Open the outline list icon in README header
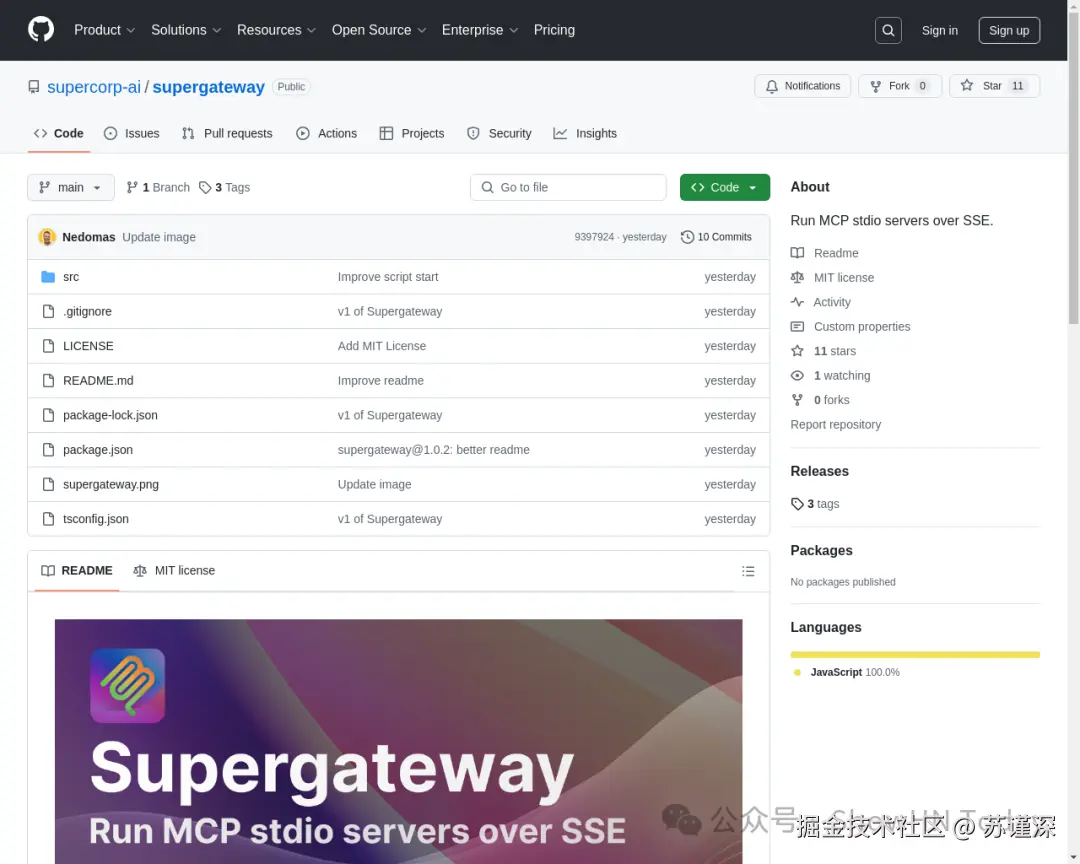The height and width of the screenshot is (864, 1080). (748, 571)
